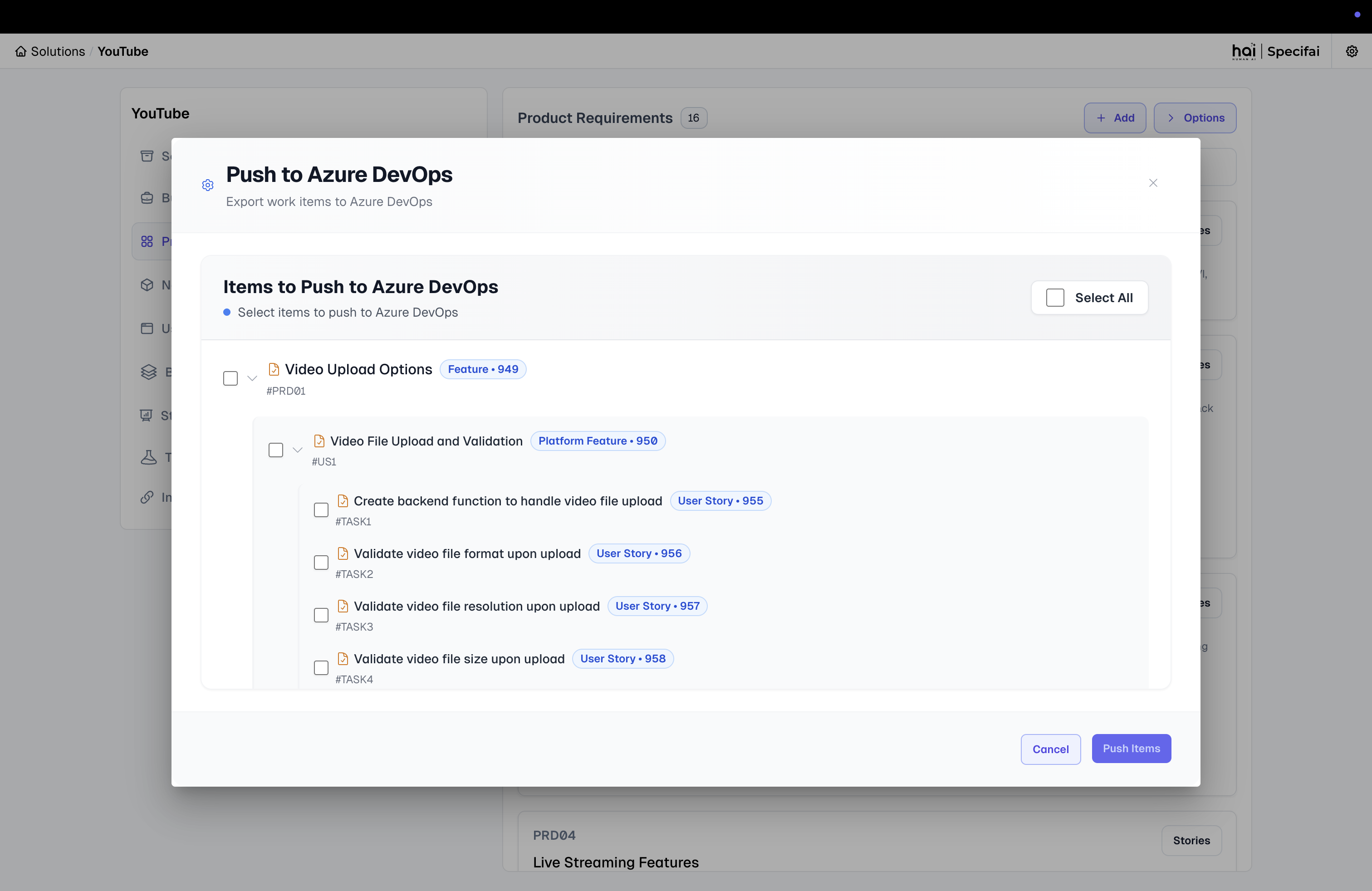Select checkbox for Create backend function task

point(321,510)
